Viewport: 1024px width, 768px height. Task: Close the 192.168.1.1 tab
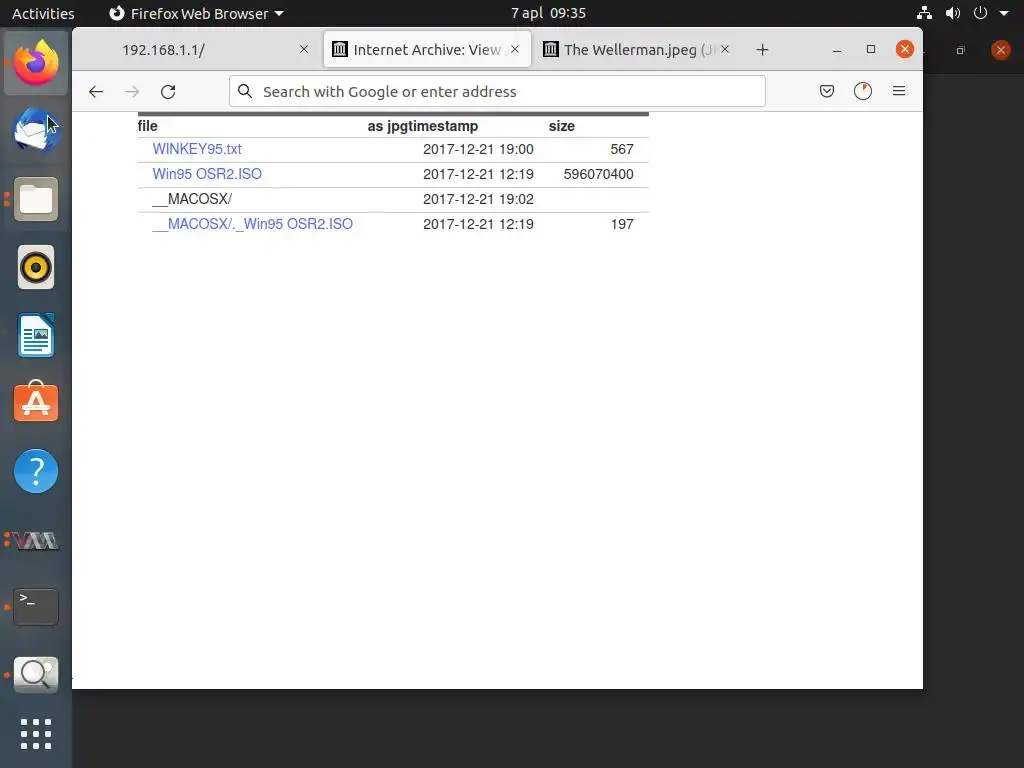pos(304,49)
